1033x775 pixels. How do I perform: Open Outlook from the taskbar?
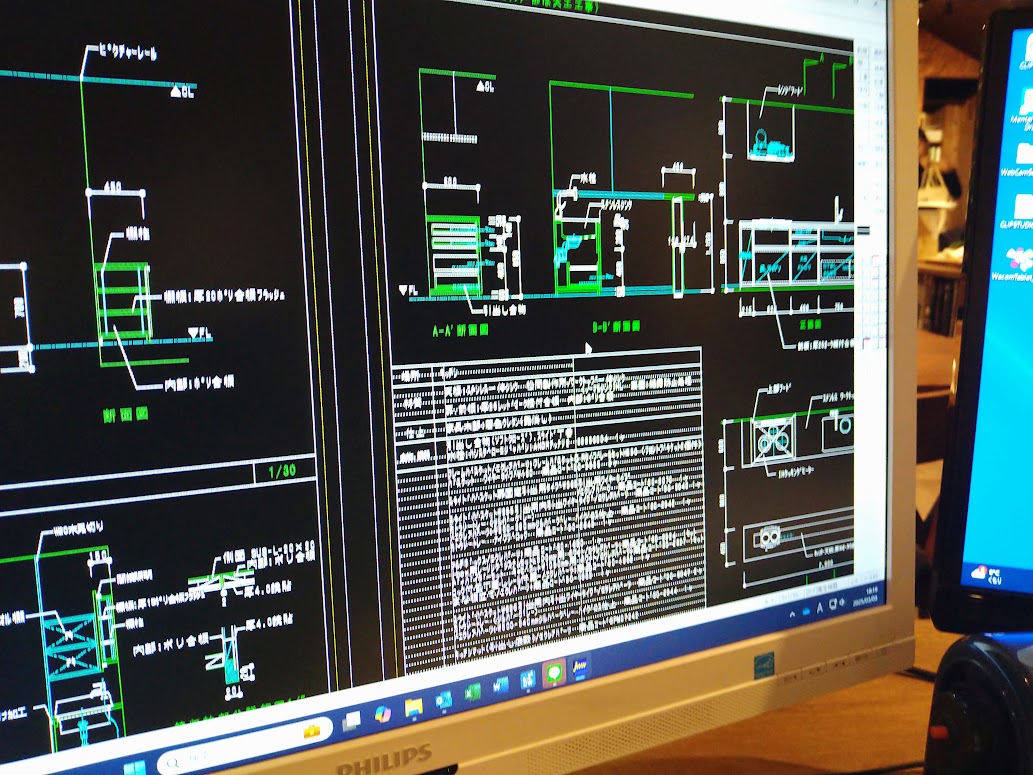point(444,697)
